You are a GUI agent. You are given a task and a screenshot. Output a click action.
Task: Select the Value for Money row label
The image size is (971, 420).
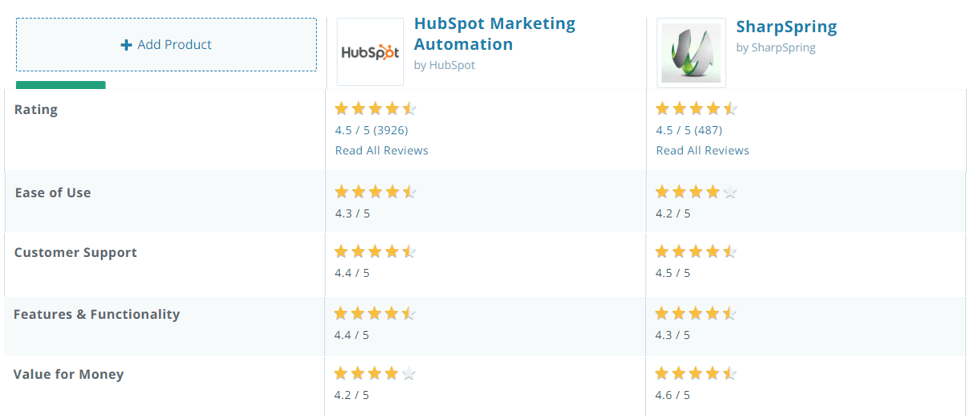pyautogui.click(x=69, y=375)
